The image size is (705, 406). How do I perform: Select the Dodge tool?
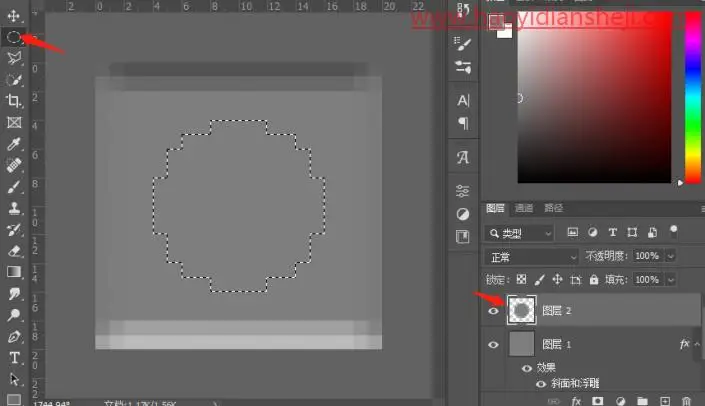[14, 315]
